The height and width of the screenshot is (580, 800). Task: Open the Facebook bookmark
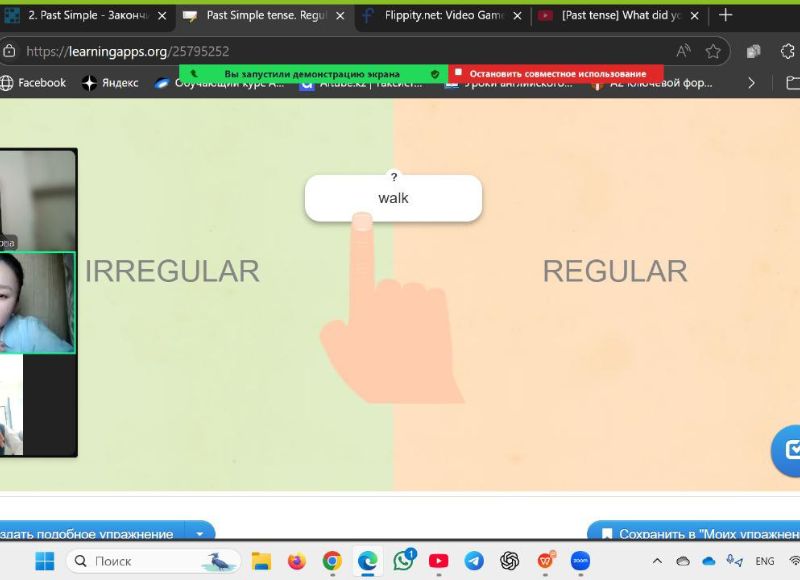point(33,83)
